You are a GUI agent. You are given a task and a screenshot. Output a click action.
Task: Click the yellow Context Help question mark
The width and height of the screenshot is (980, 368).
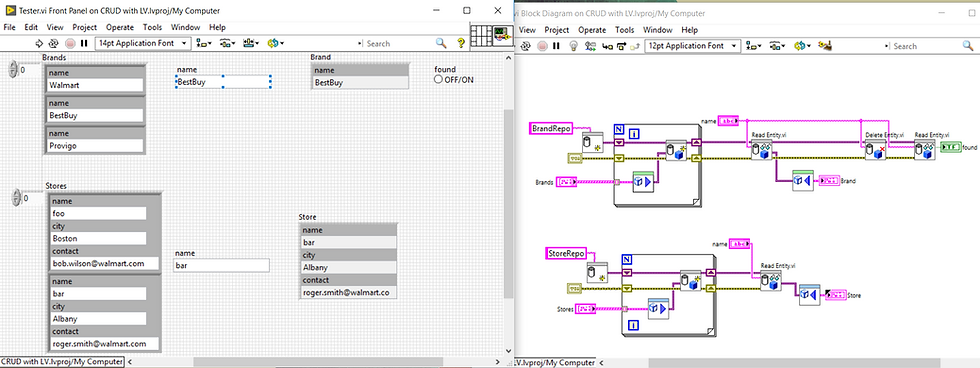point(461,42)
